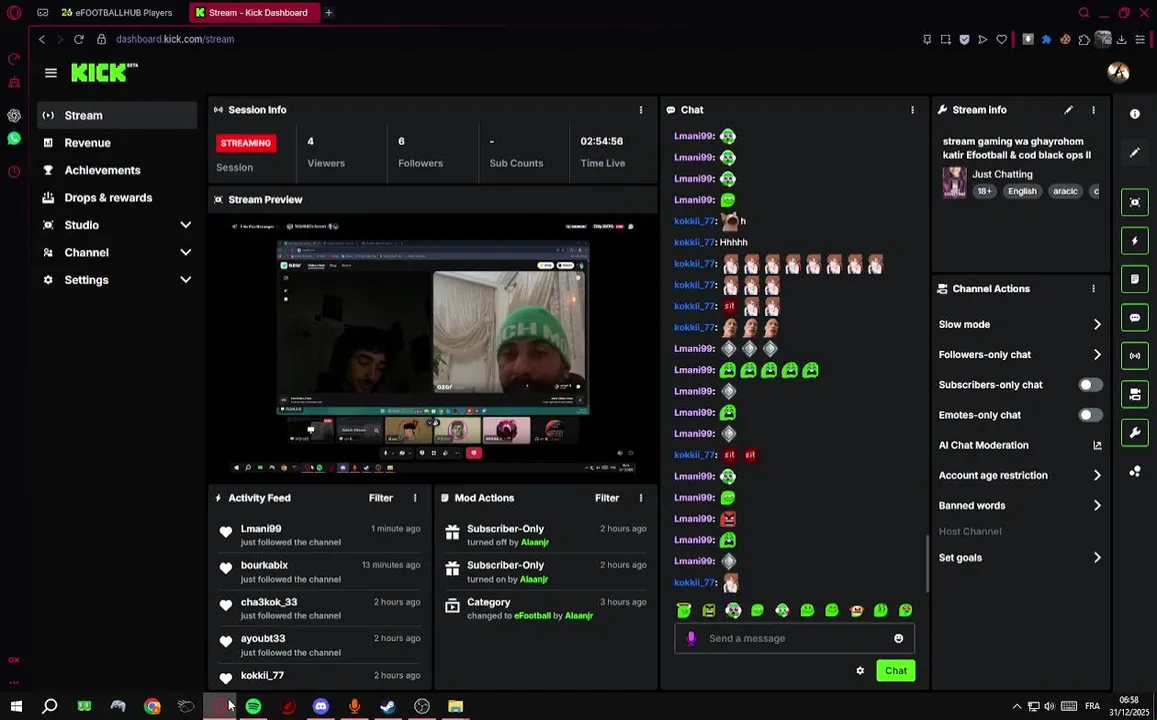Open the hamburger menu beside Kick logo
The width and height of the screenshot is (1157, 720).
tap(51, 72)
